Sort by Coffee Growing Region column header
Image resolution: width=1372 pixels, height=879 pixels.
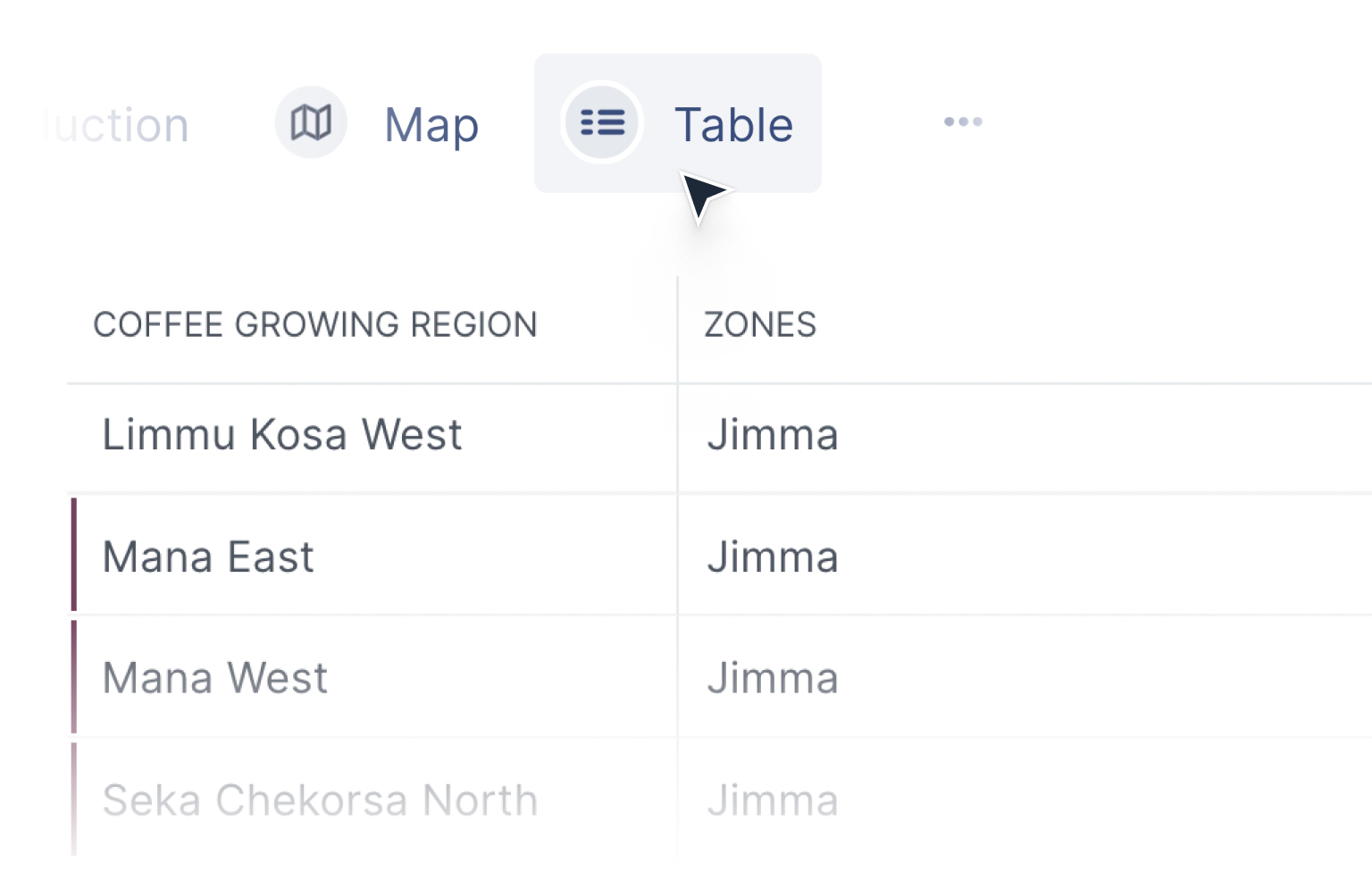[x=315, y=324]
